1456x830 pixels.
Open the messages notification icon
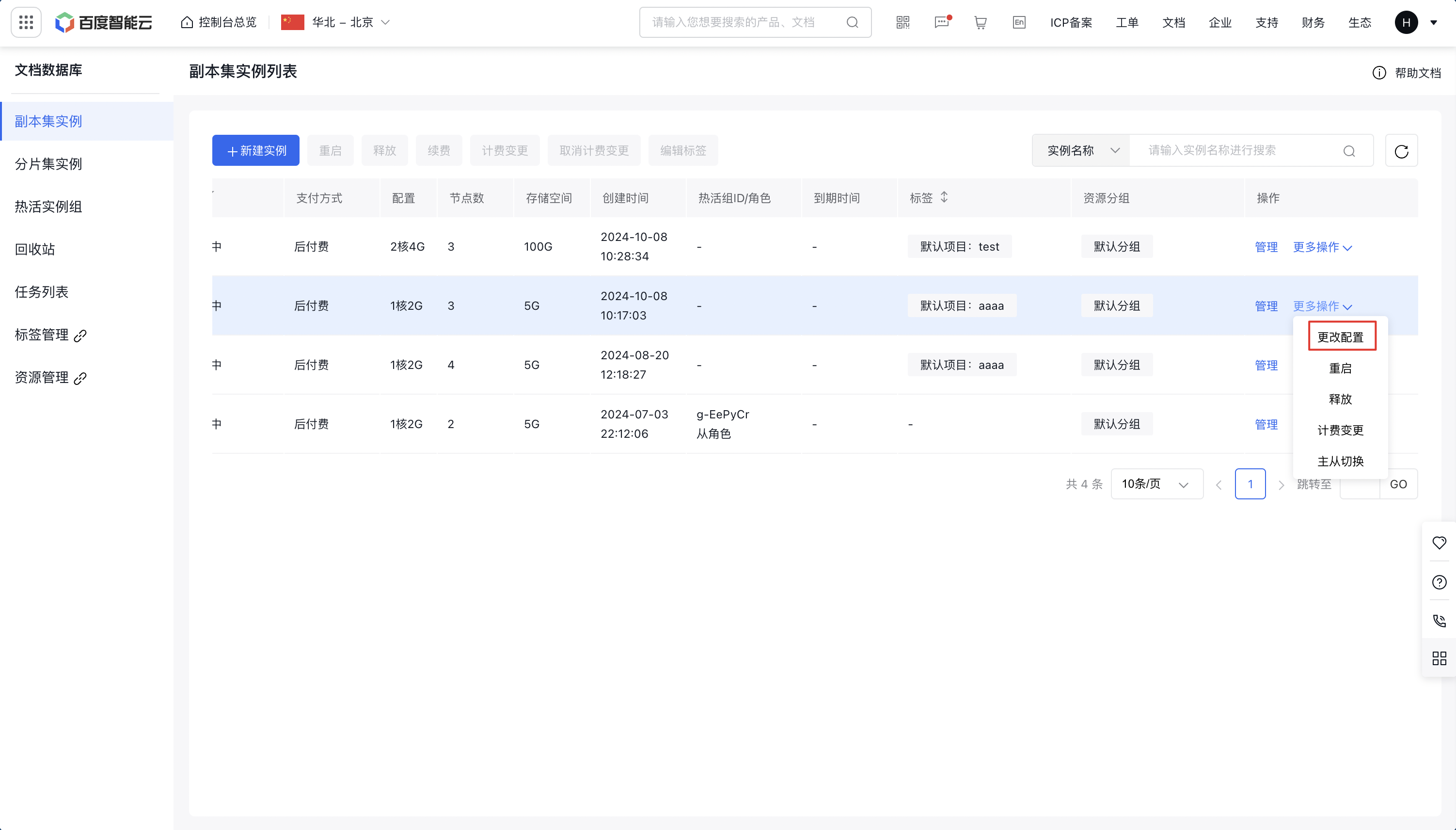[942, 22]
